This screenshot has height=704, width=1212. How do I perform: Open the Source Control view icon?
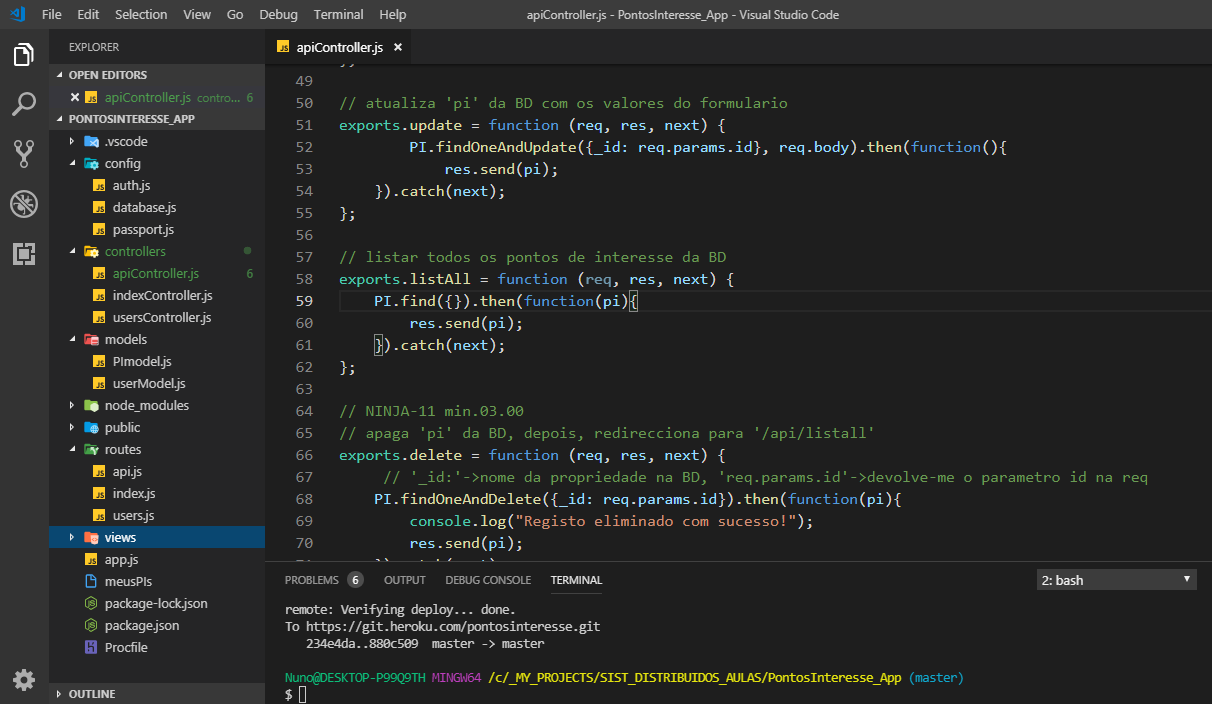[24, 153]
